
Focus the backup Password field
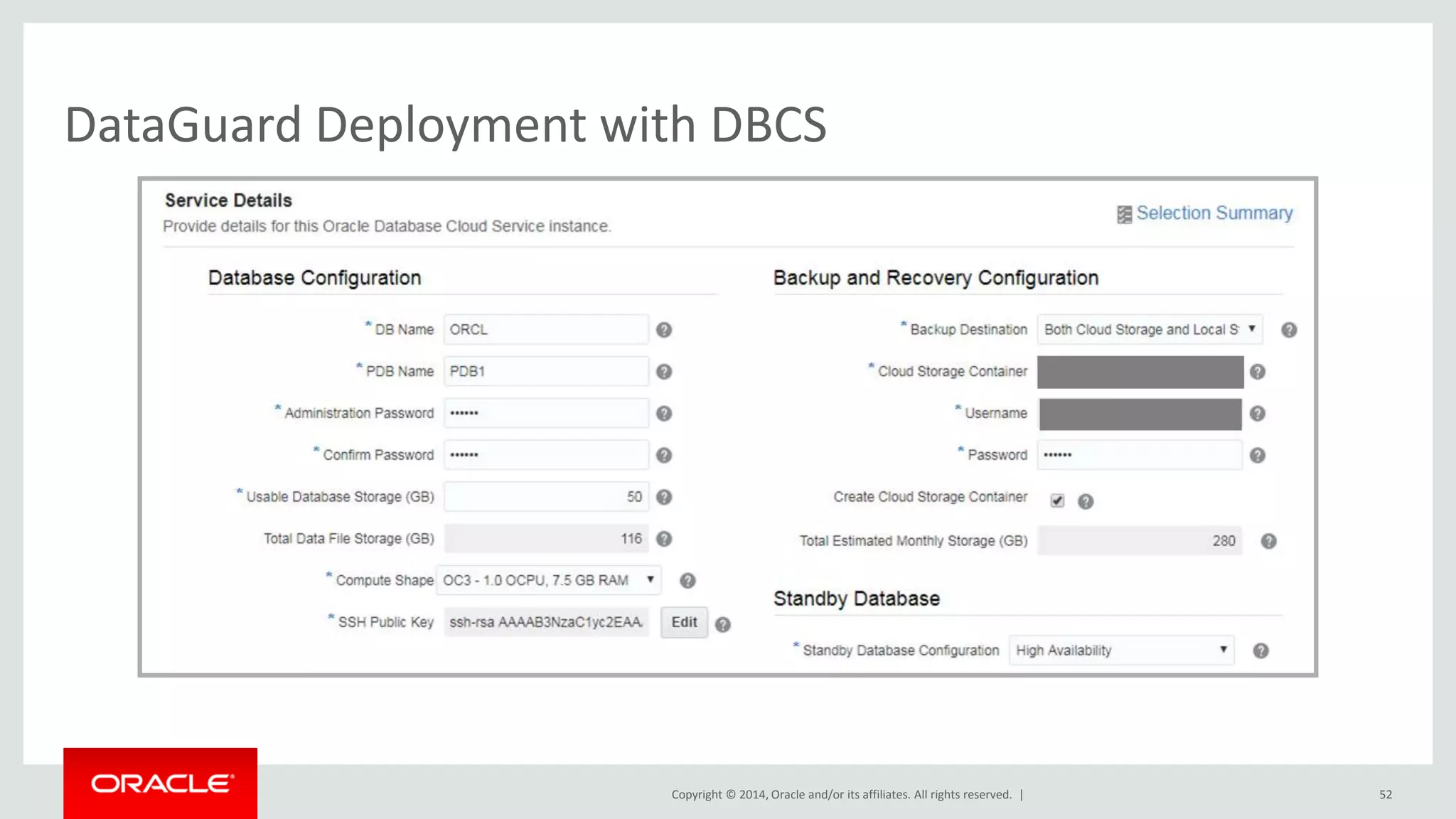pyautogui.click(x=1140, y=455)
